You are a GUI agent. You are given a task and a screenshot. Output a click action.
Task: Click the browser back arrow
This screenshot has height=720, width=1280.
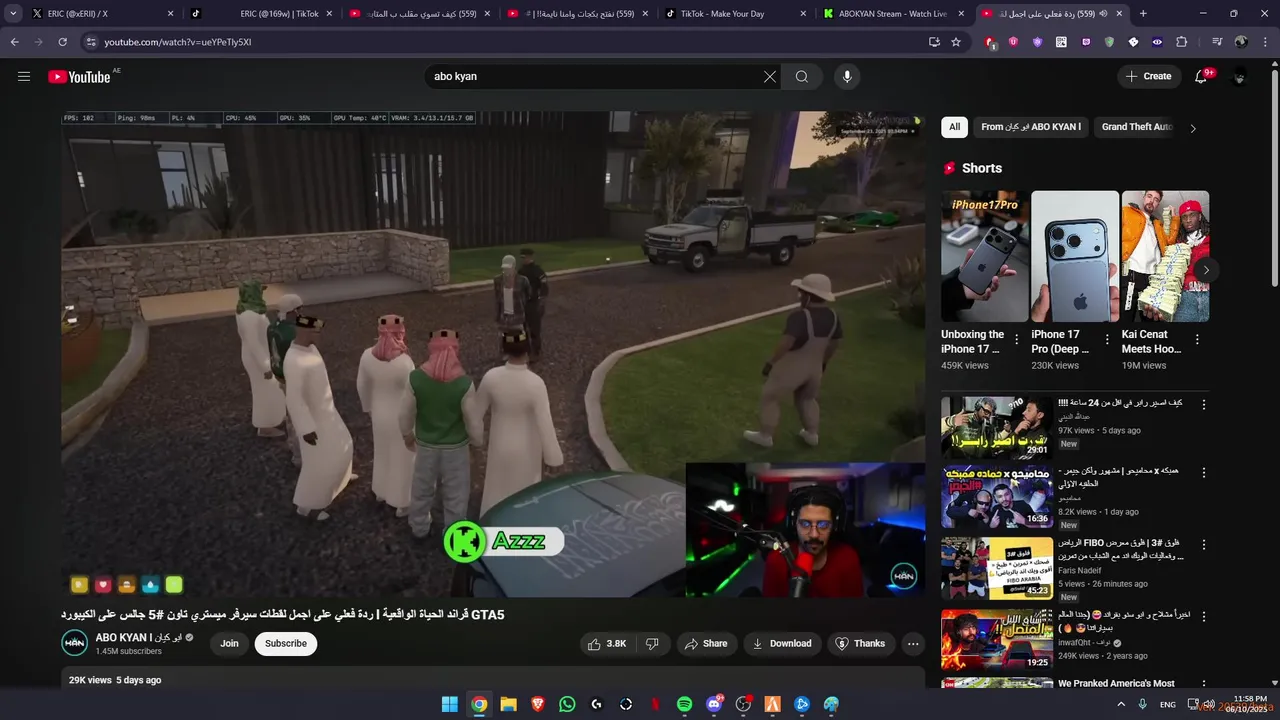tap(14, 42)
